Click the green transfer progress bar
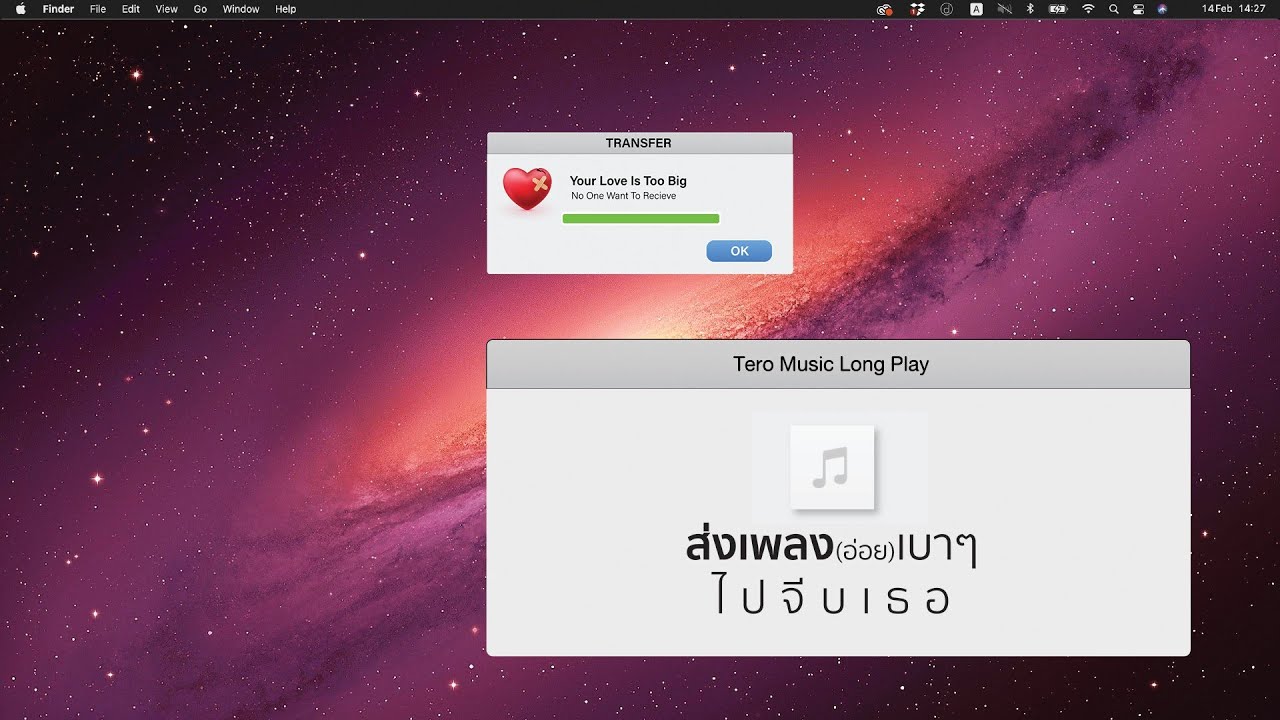 tap(641, 218)
